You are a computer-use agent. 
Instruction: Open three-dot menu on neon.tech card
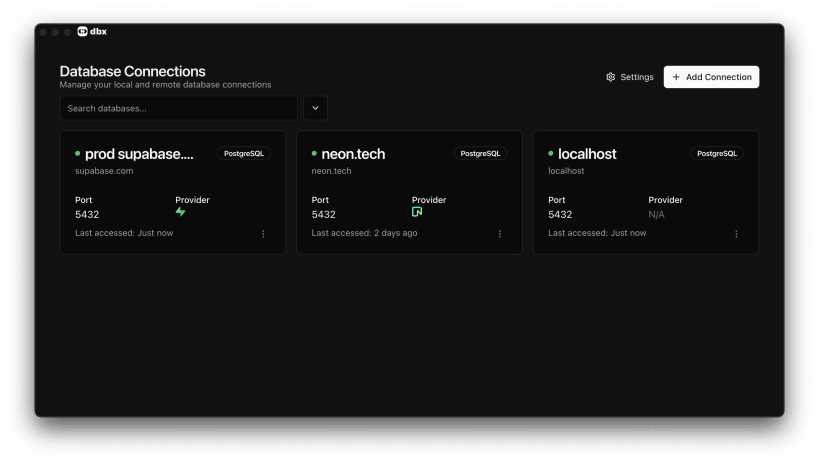[500, 234]
